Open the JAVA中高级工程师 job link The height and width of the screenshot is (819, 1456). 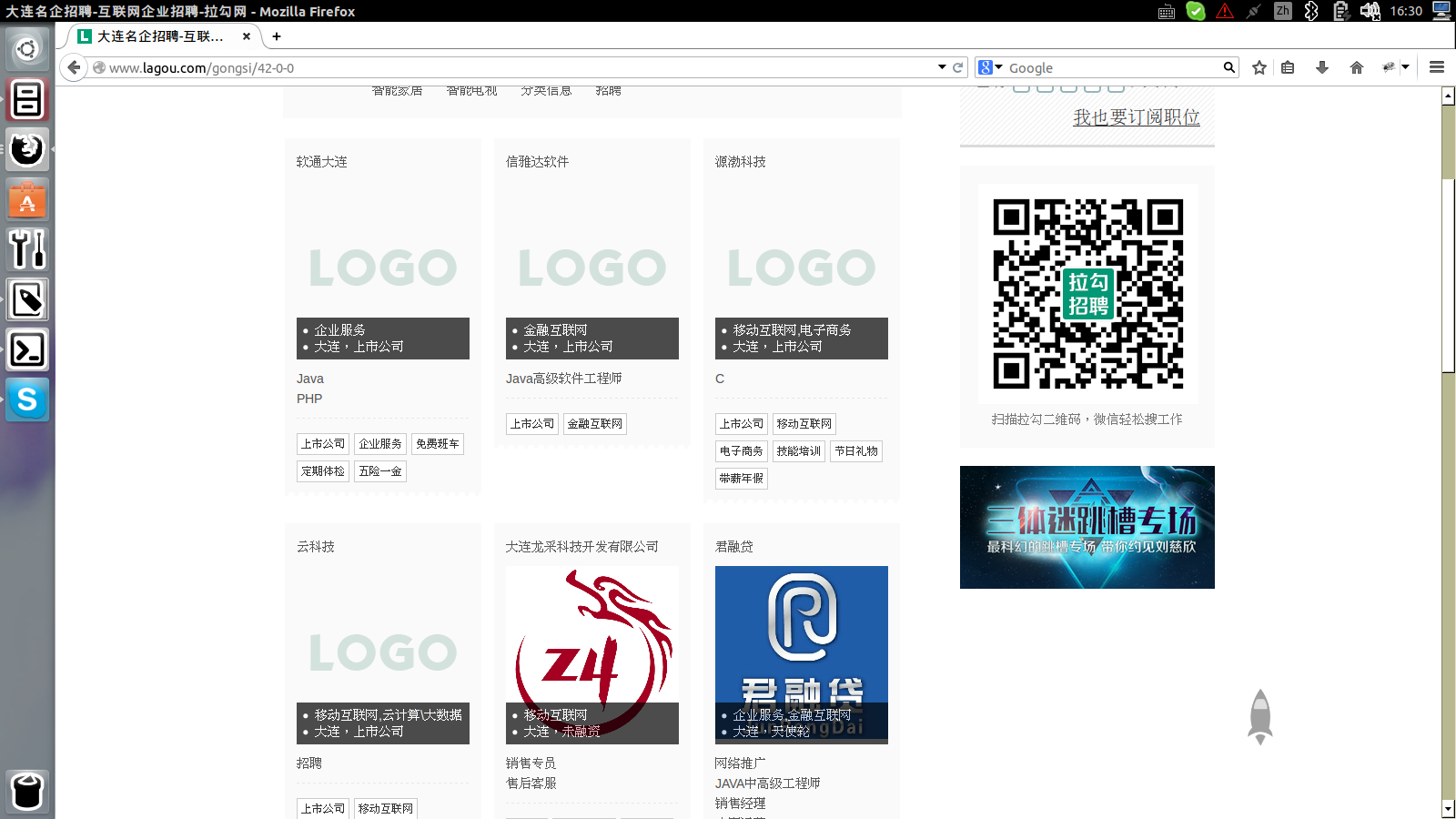point(768,784)
